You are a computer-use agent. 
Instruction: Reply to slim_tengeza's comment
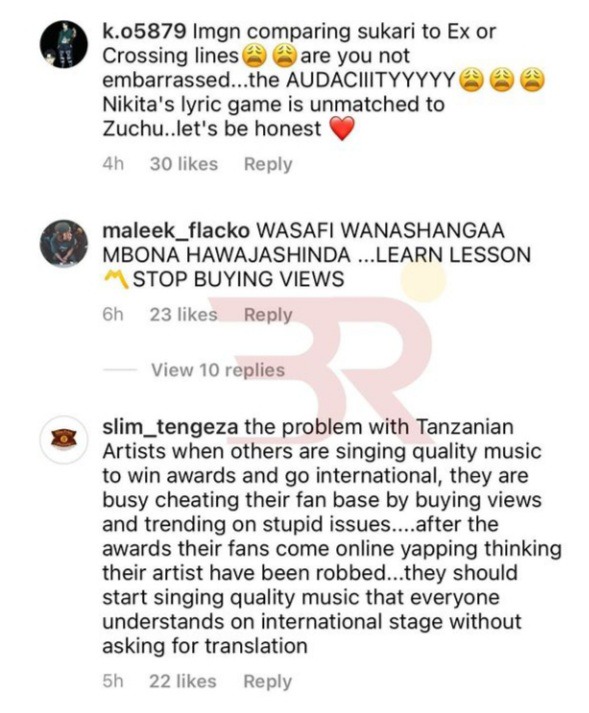pyautogui.click(x=267, y=682)
